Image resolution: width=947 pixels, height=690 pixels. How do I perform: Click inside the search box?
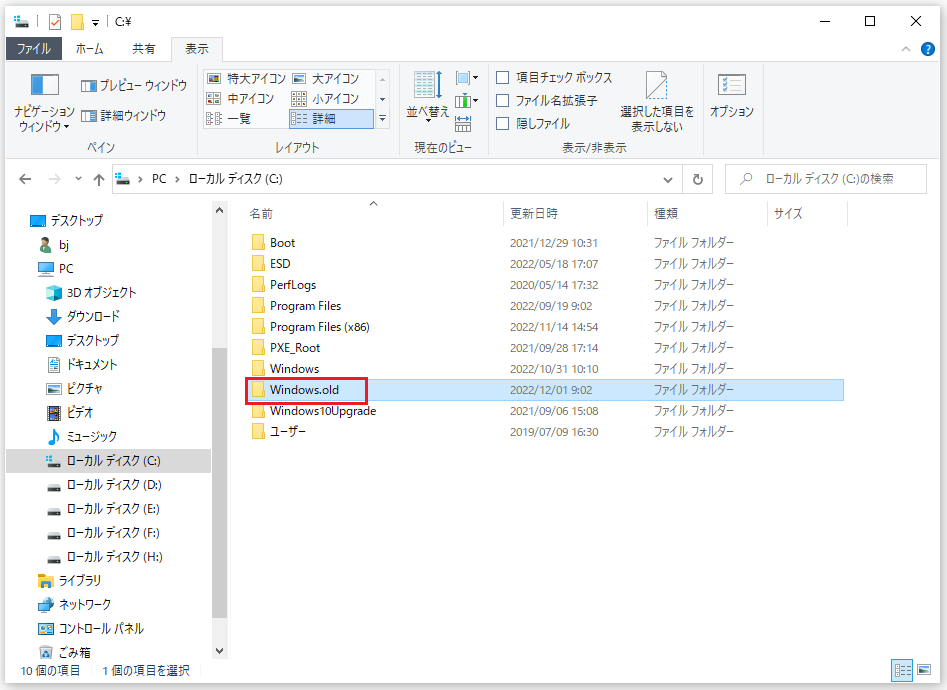[830, 178]
